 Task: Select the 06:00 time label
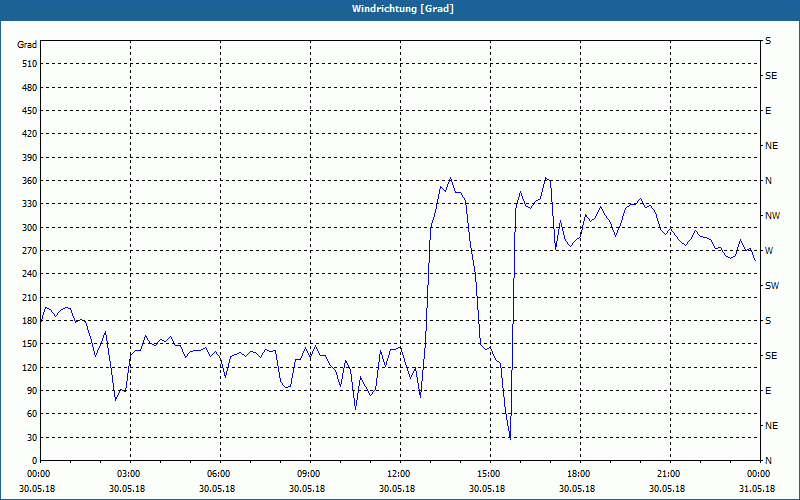tap(220, 474)
